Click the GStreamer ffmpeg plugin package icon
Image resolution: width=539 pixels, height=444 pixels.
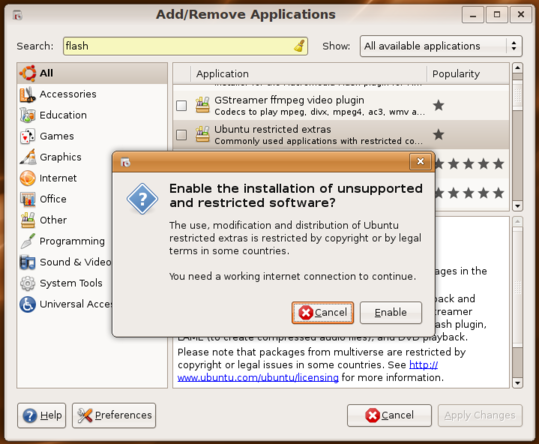(x=202, y=105)
